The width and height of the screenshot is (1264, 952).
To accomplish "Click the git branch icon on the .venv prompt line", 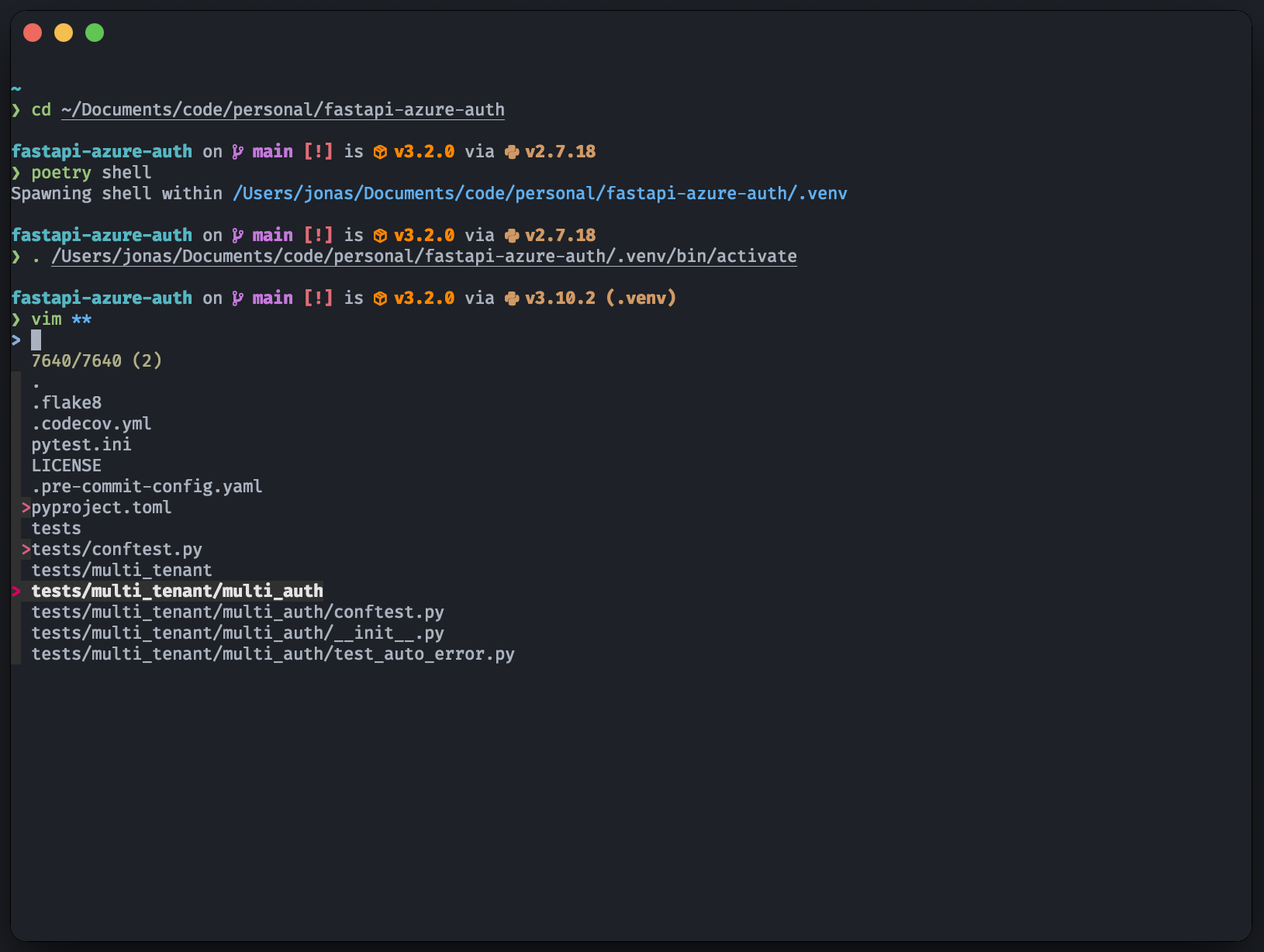I will (237, 298).
